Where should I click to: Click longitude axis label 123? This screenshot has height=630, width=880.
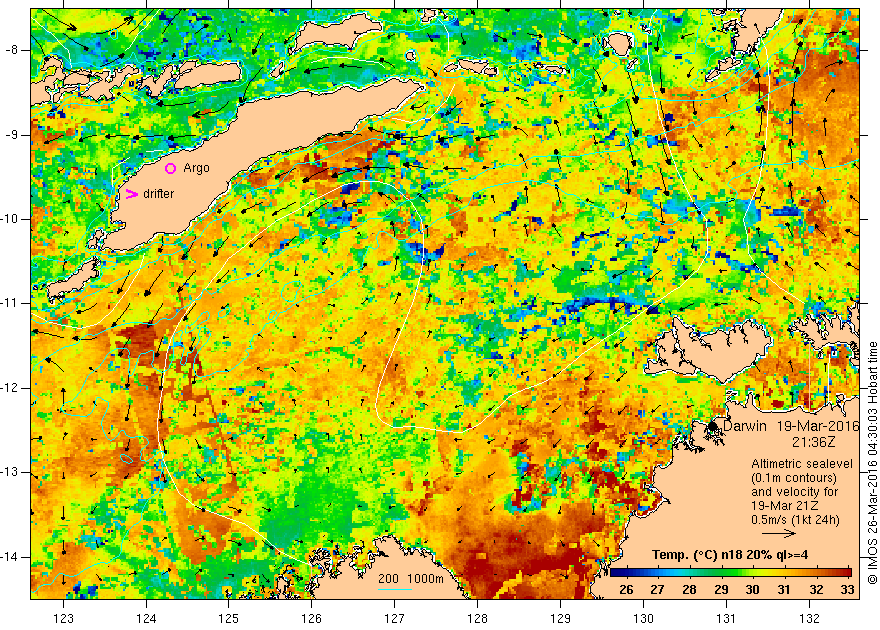click(x=63, y=618)
